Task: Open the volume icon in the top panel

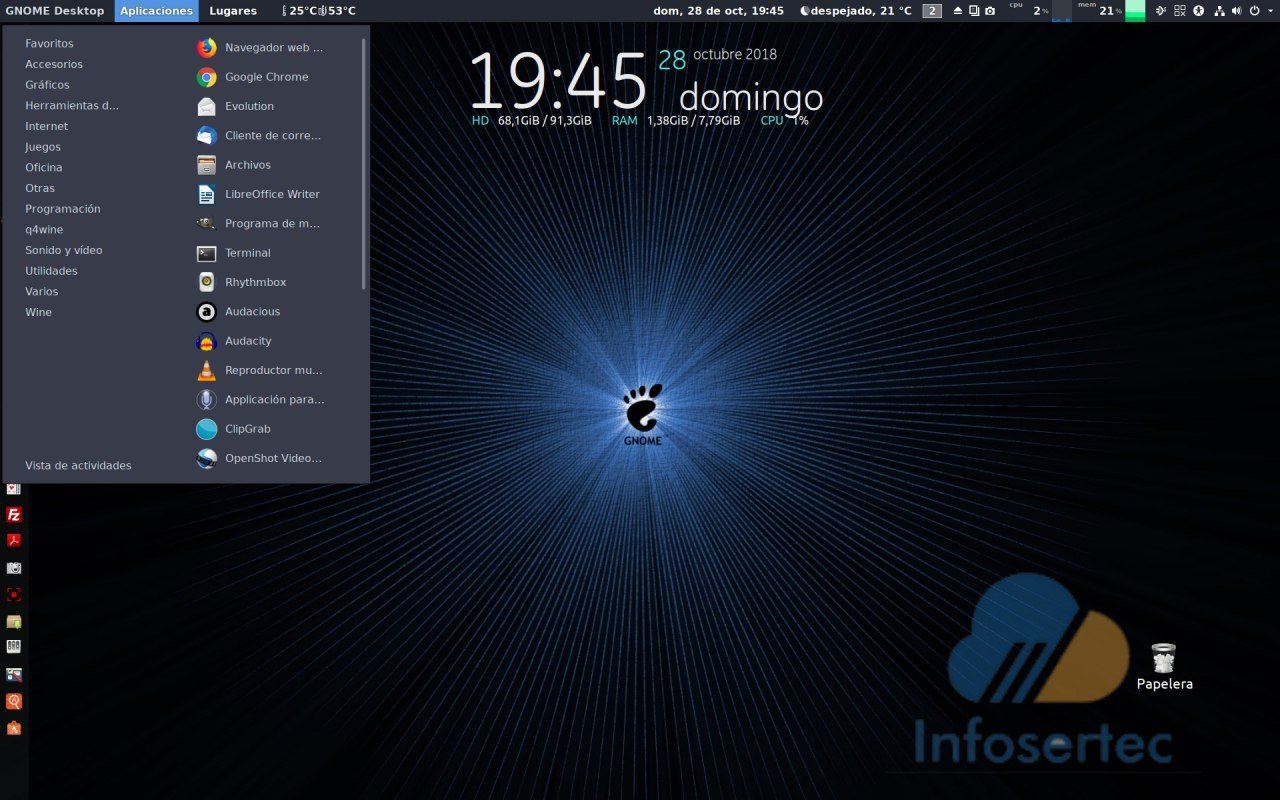Action: pyautogui.click(x=1236, y=11)
